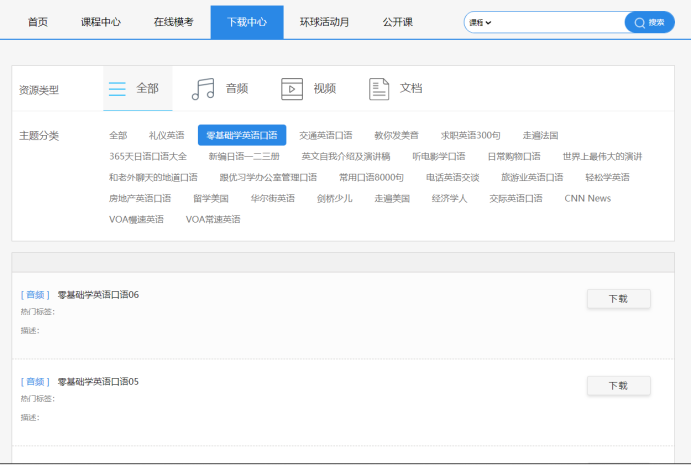Choose 新编日语一二三册 topic

click(244, 156)
